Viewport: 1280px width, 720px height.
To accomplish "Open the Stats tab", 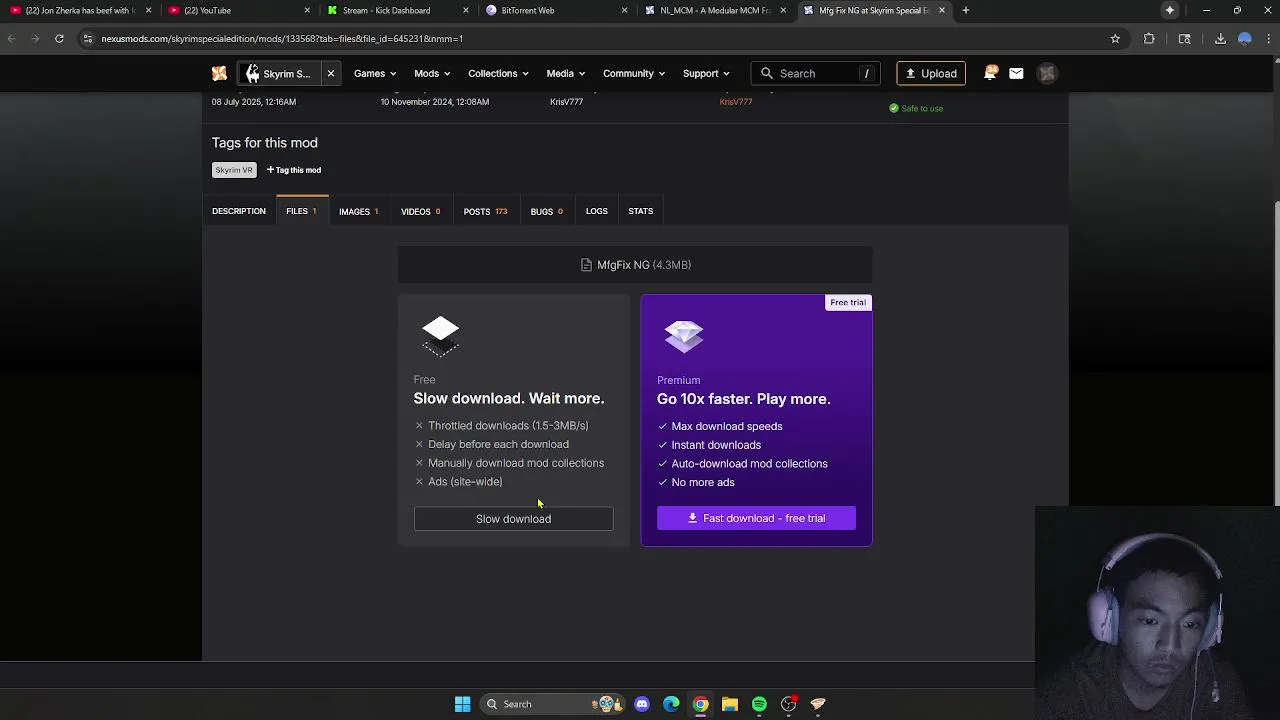I will click(640, 211).
